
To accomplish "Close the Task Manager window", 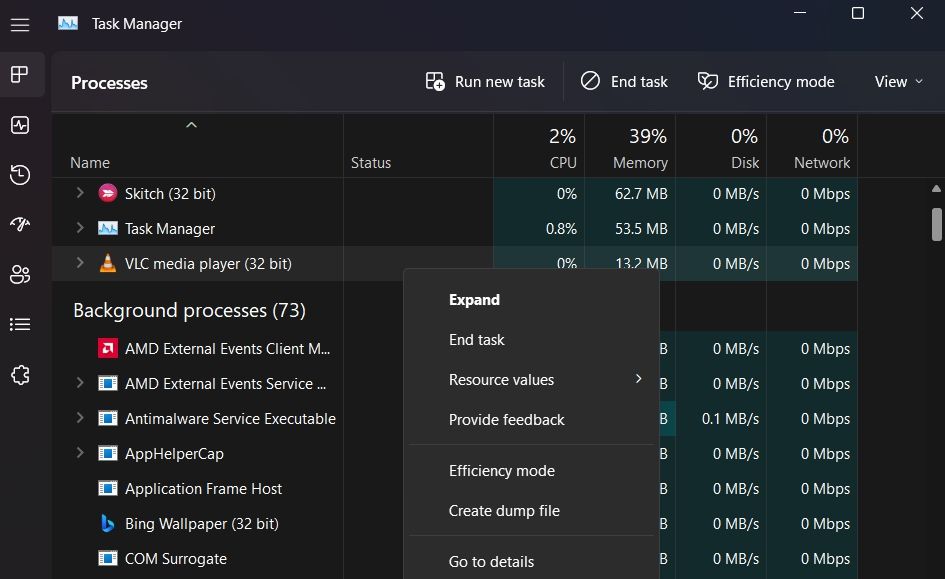I will (x=917, y=13).
